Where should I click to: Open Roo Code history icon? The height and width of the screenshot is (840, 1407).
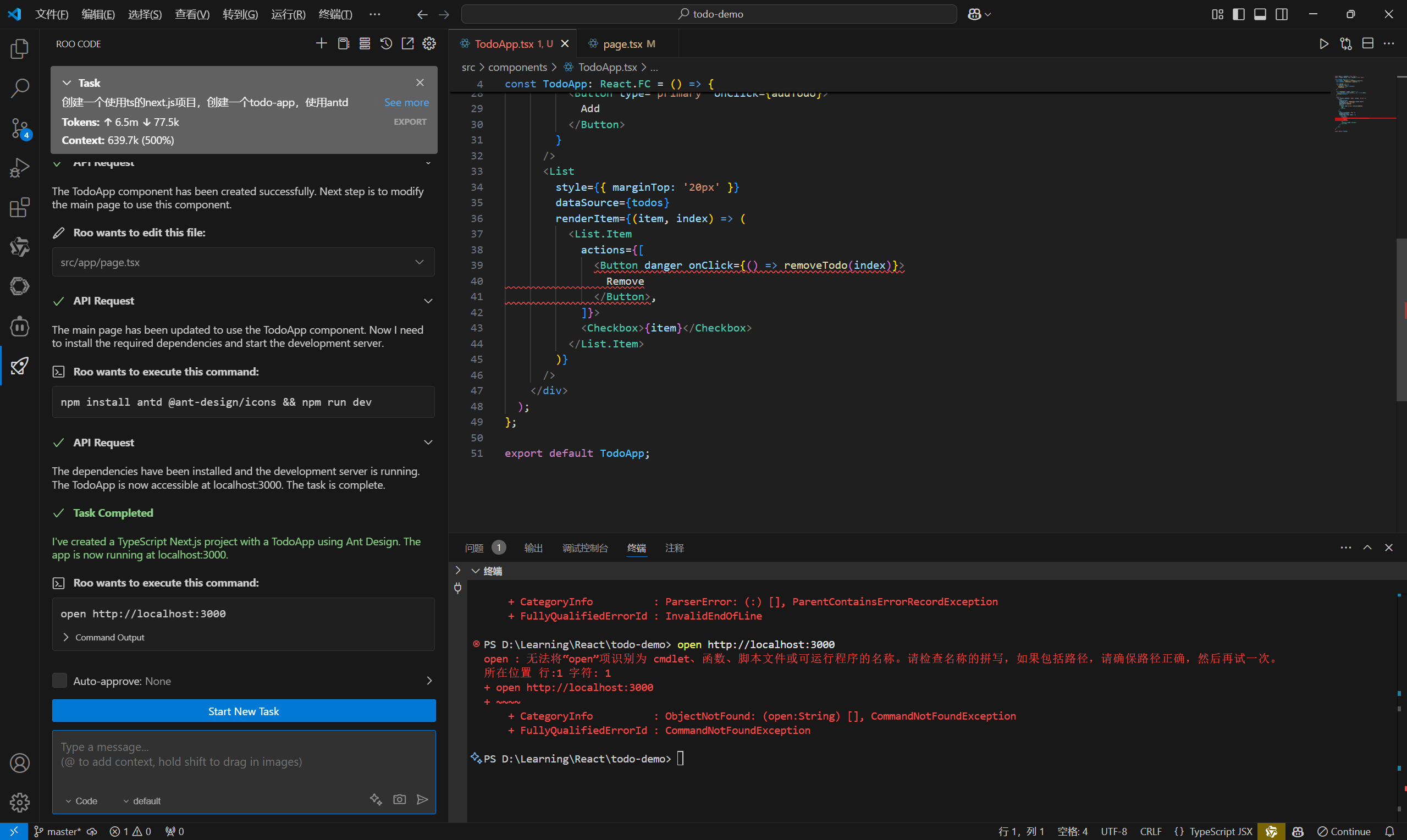click(386, 43)
